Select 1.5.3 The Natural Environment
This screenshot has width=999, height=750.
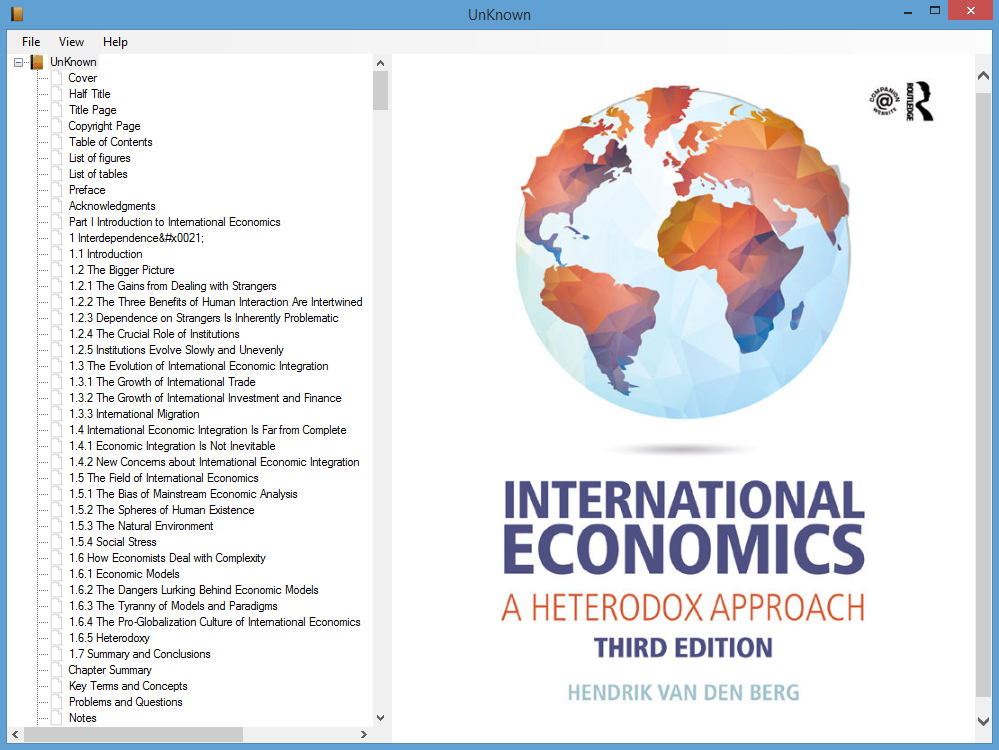(141, 526)
